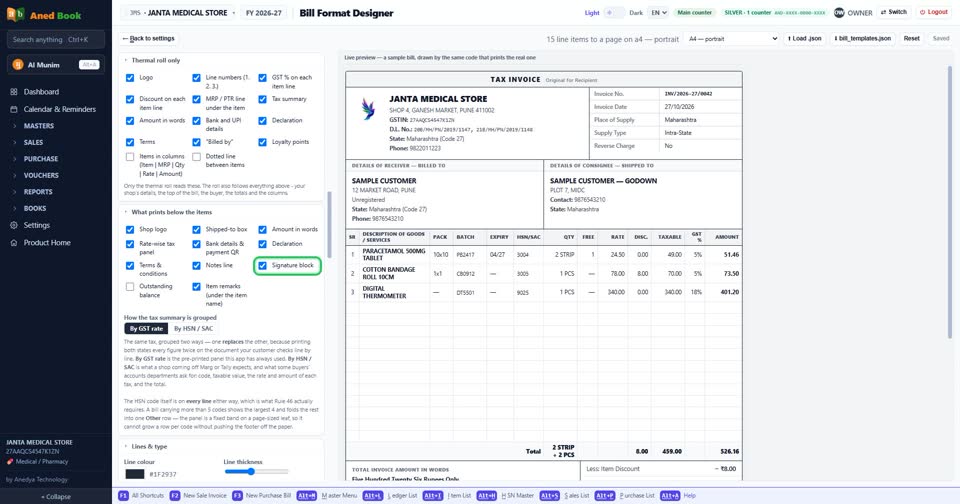Viewport: 960px width, 504px height.
Task: Download bill_templates.json
Action: 862,39
